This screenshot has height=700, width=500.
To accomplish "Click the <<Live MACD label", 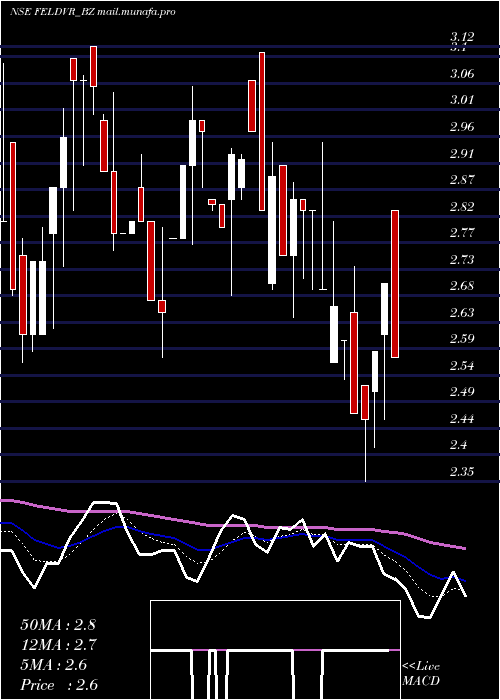I will (x=421, y=674).
